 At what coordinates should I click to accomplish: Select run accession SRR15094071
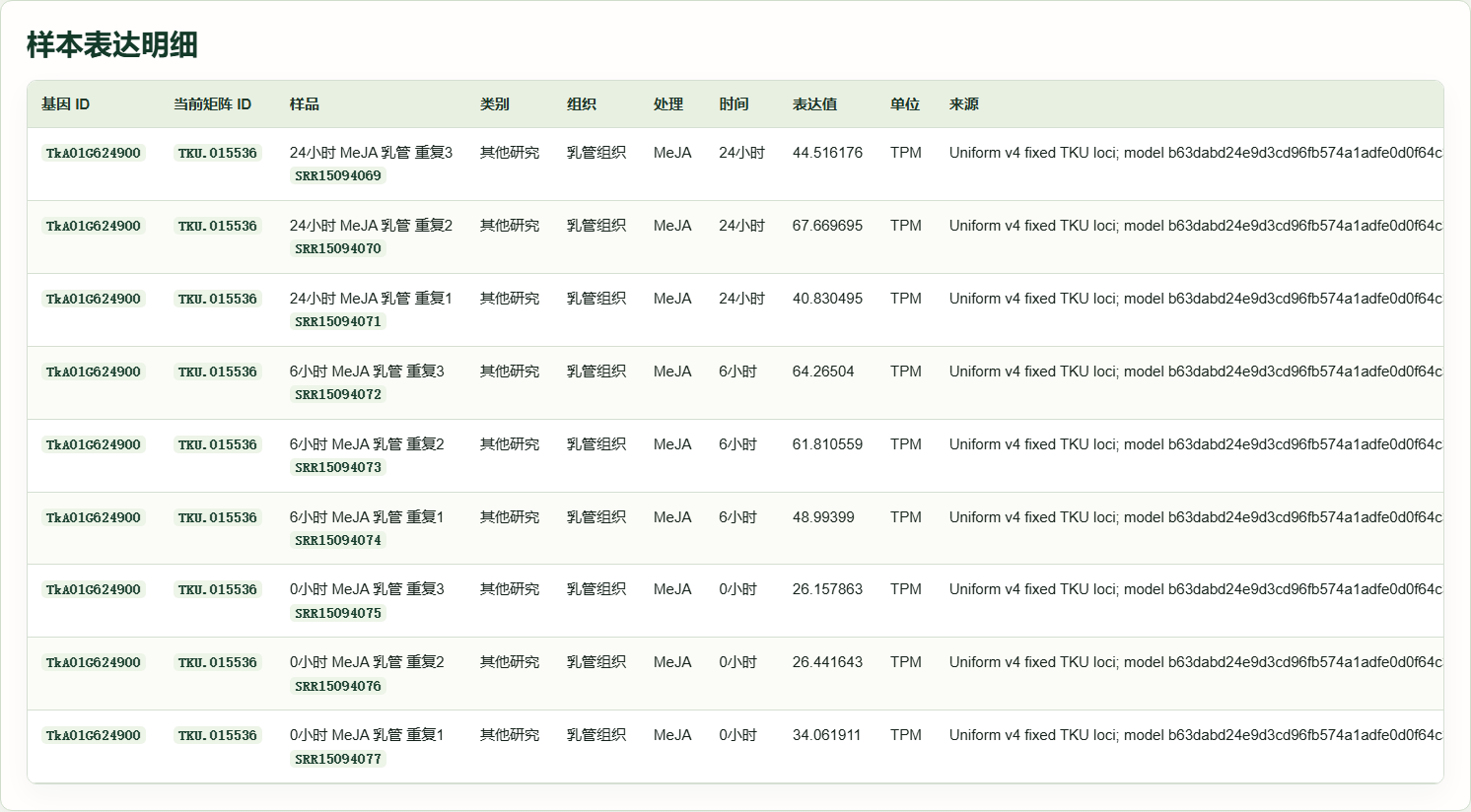coord(338,322)
